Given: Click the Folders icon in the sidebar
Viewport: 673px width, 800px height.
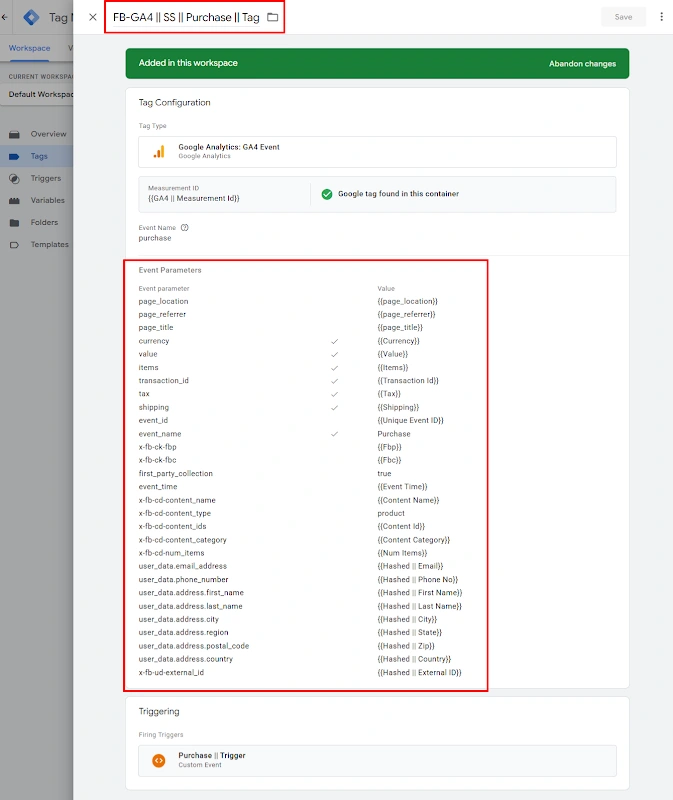Looking at the screenshot, I should (14, 222).
